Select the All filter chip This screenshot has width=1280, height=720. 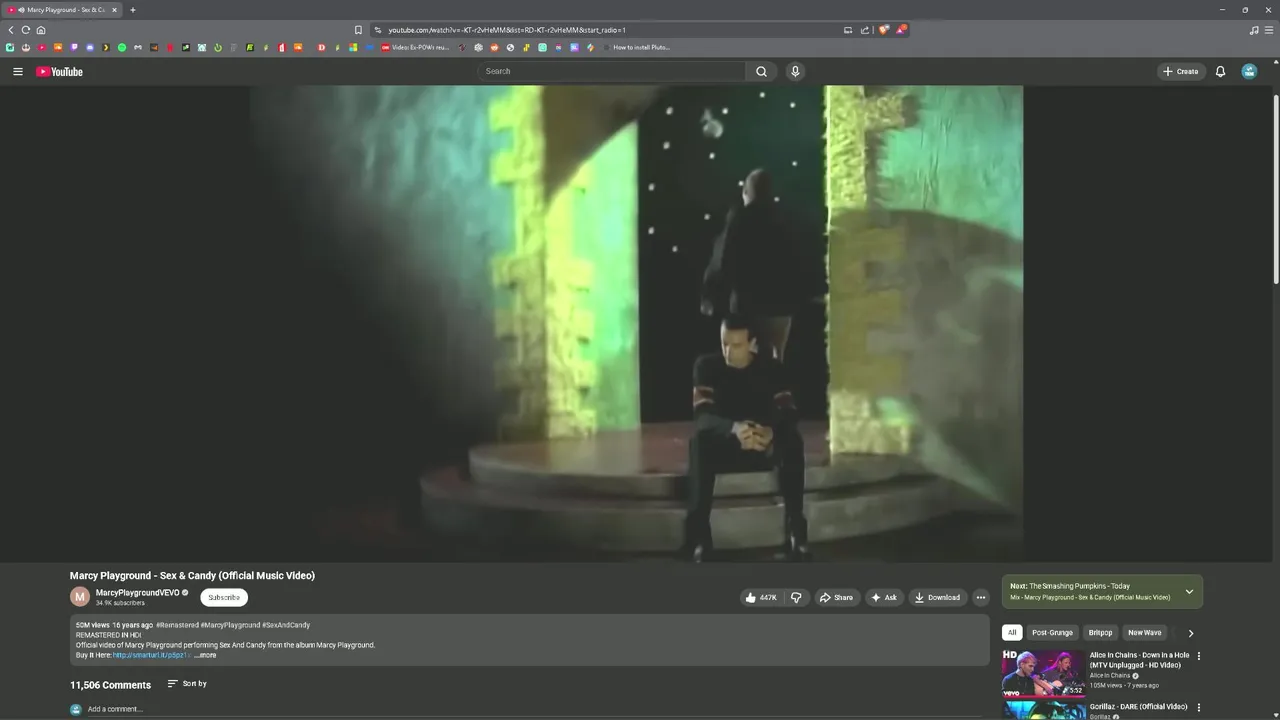pos(1012,632)
